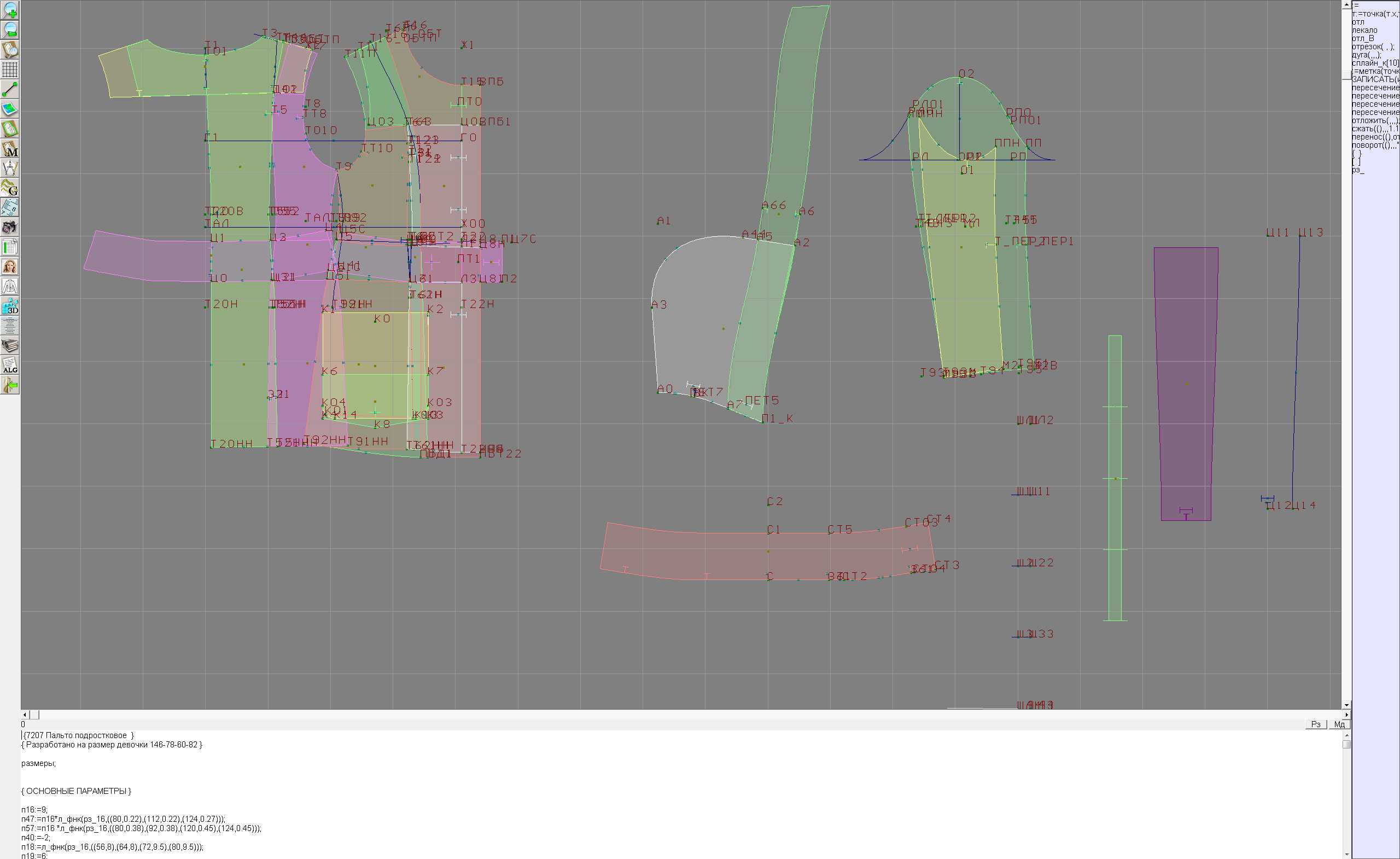
Task: Open the 3D view tool
Action: (x=10, y=306)
